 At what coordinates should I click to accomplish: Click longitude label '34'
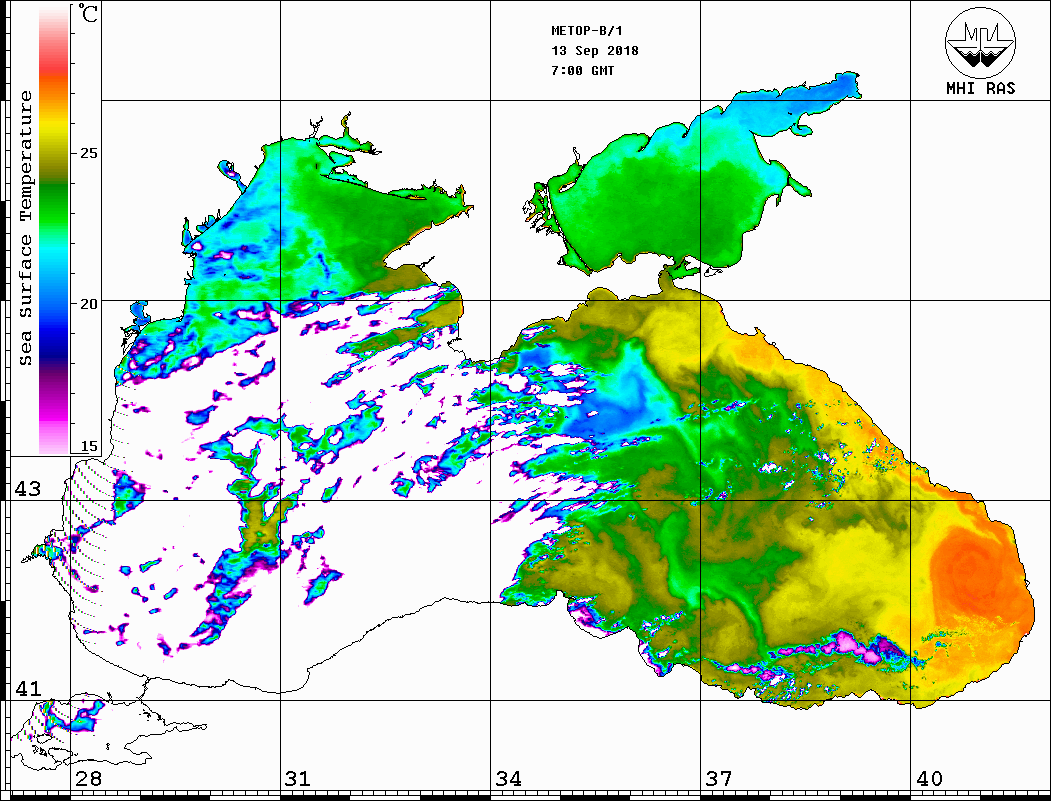pyautogui.click(x=509, y=779)
